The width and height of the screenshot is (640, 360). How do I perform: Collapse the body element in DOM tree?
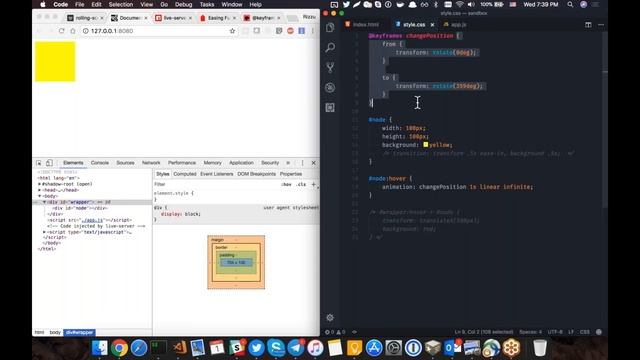[x=40, y=196]
